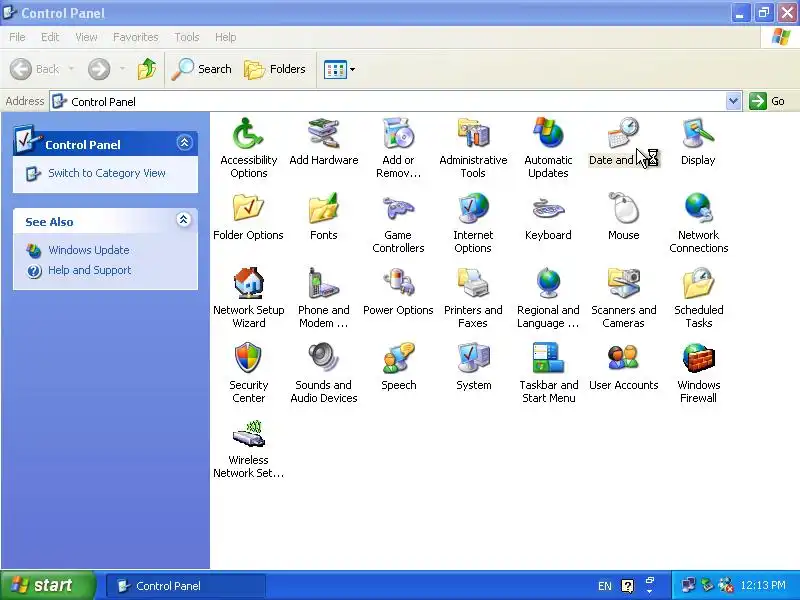The width and height of the screenshot is (800, 600).
Task: Open Accessibility Options icon
Action: click(248, 147)
